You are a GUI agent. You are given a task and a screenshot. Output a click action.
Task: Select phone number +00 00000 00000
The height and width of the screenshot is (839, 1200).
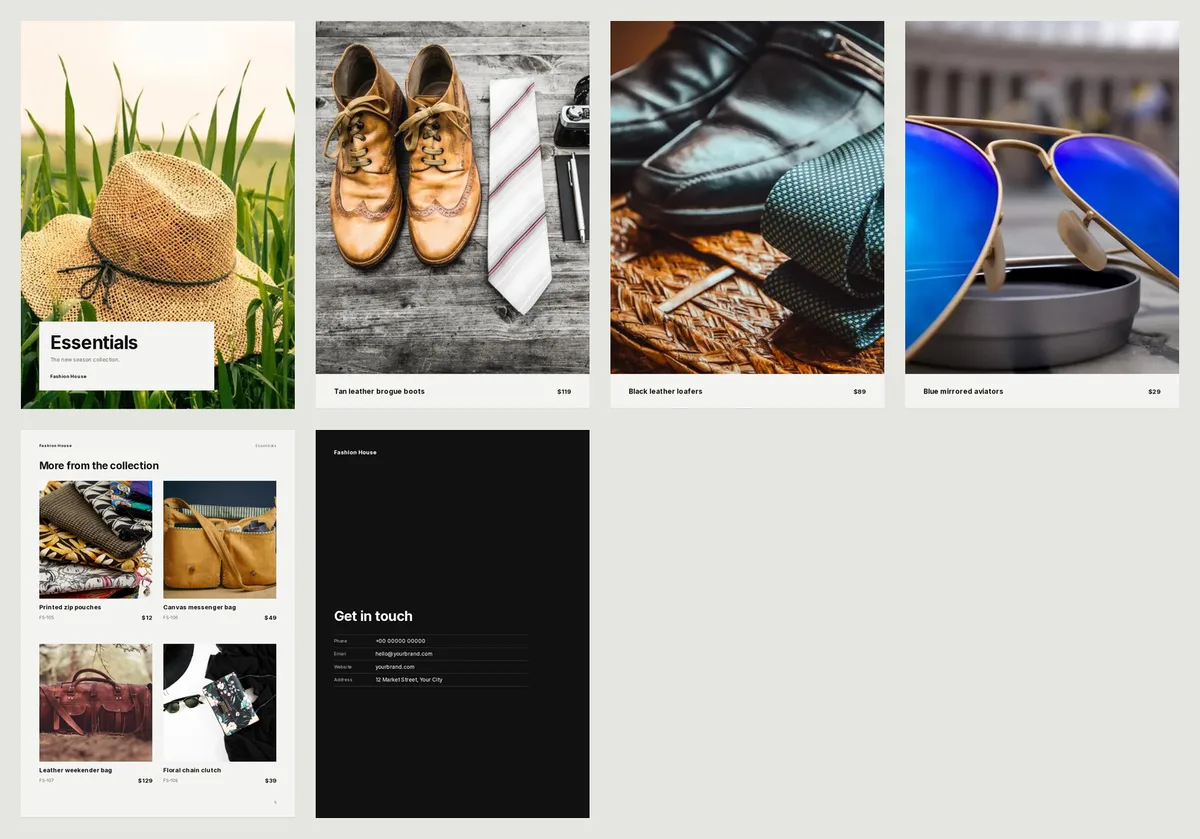pos(400,641)
